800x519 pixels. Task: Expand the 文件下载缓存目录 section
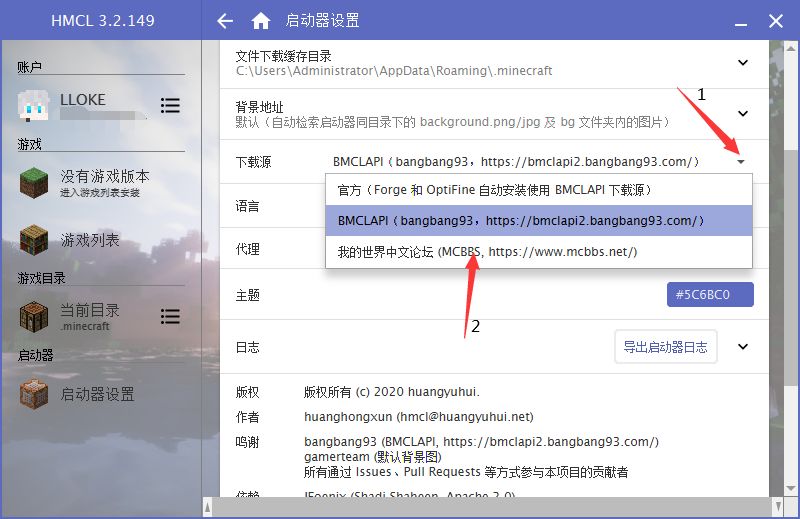(x=743, y=62)
